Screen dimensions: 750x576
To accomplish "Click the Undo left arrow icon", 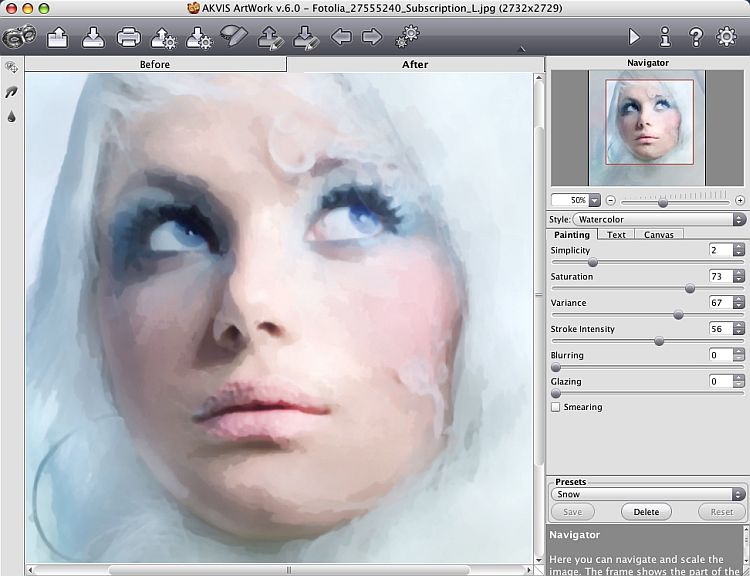I will [341, 38].
